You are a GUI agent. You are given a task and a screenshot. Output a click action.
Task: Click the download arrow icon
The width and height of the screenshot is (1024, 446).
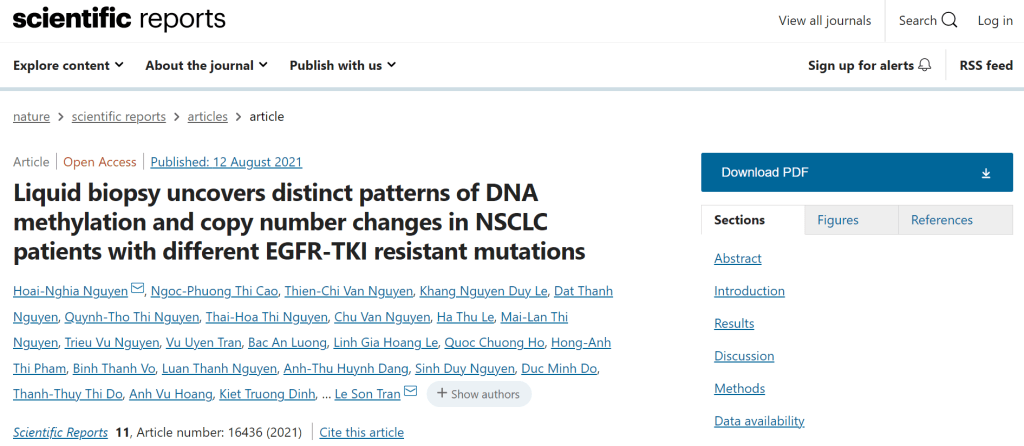(985, 173)
